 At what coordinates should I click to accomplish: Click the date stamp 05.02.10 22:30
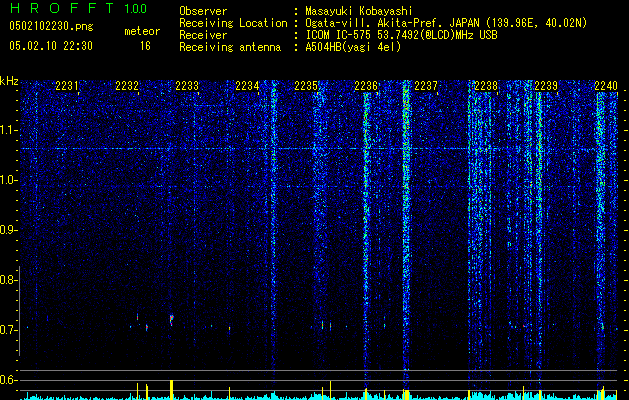click(x=51, y=46)
